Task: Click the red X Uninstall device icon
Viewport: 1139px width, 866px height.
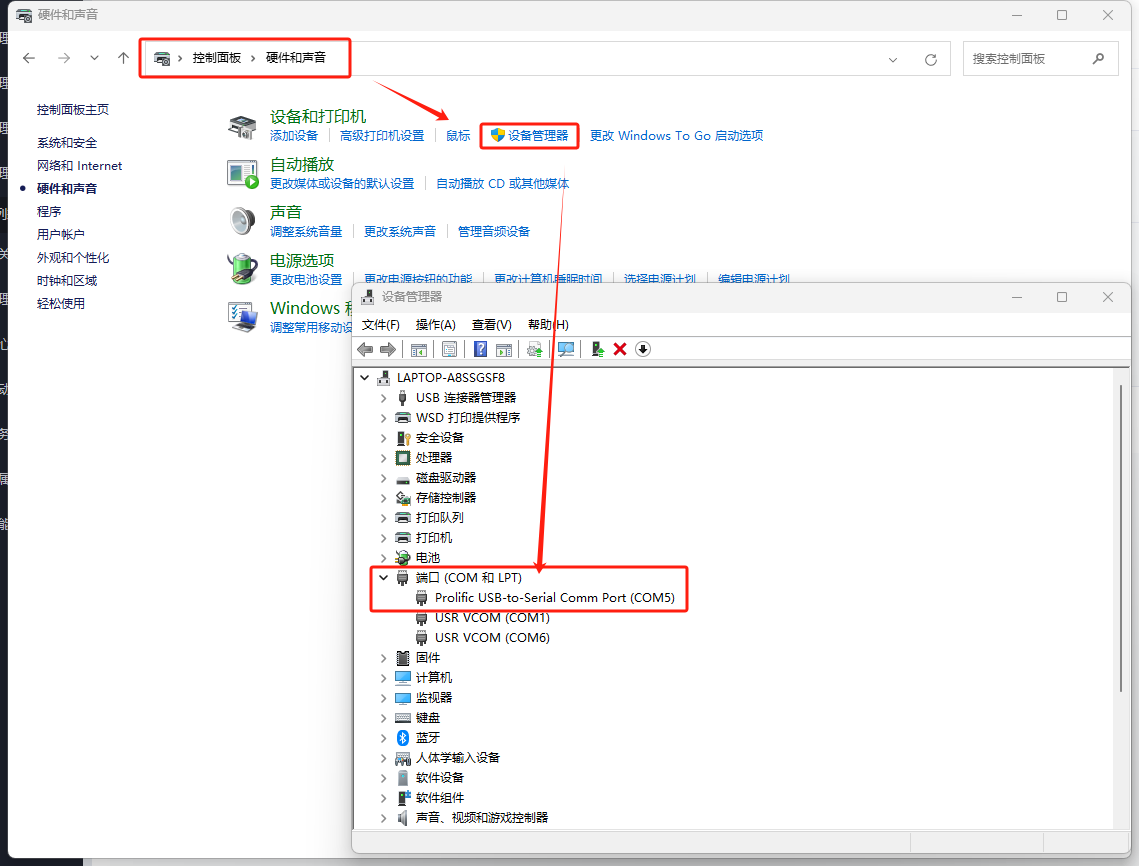Action: tap(620, 349)
